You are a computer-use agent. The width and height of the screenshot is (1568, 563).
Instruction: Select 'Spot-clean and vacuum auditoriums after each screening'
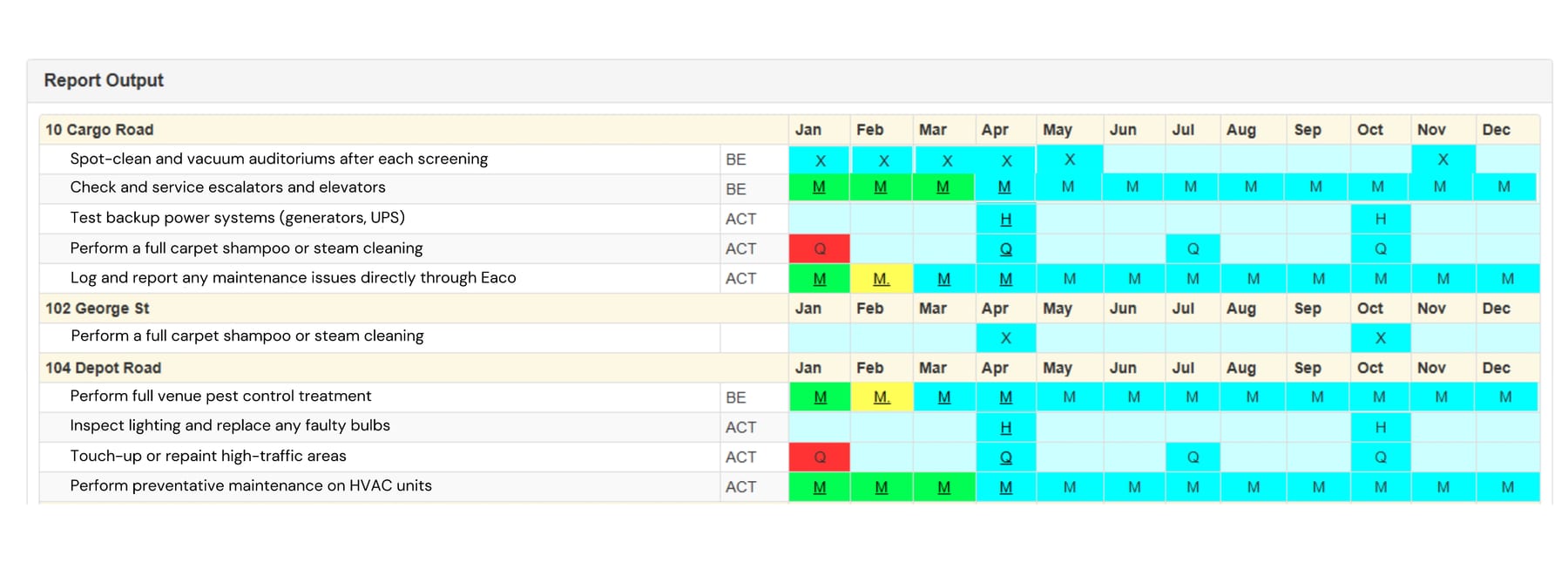(x=279, y=159)
